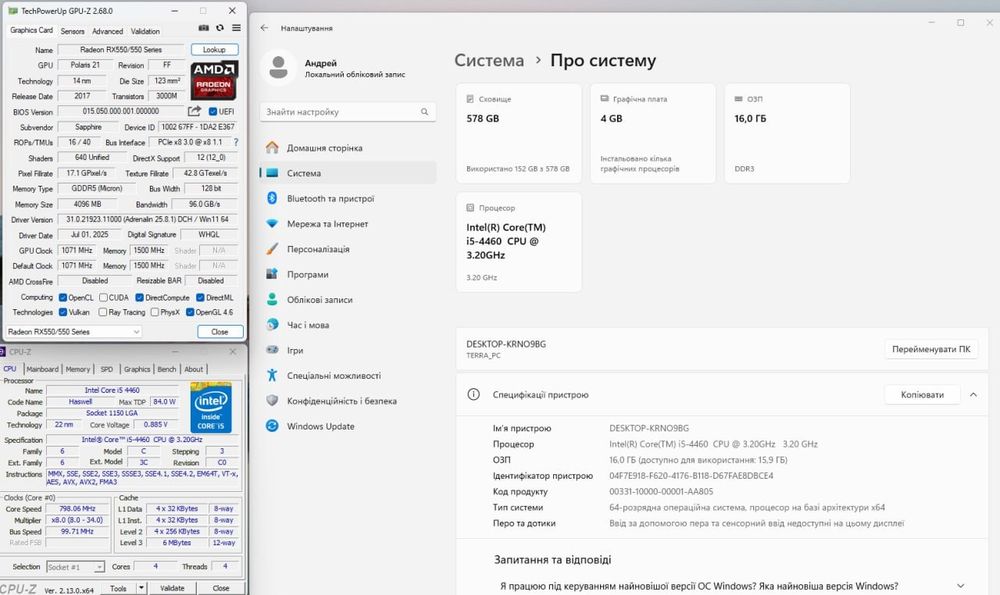Click the Система breadcrumb link
Viewport: 1000px width, 595px height.
[x=489, y=61]
